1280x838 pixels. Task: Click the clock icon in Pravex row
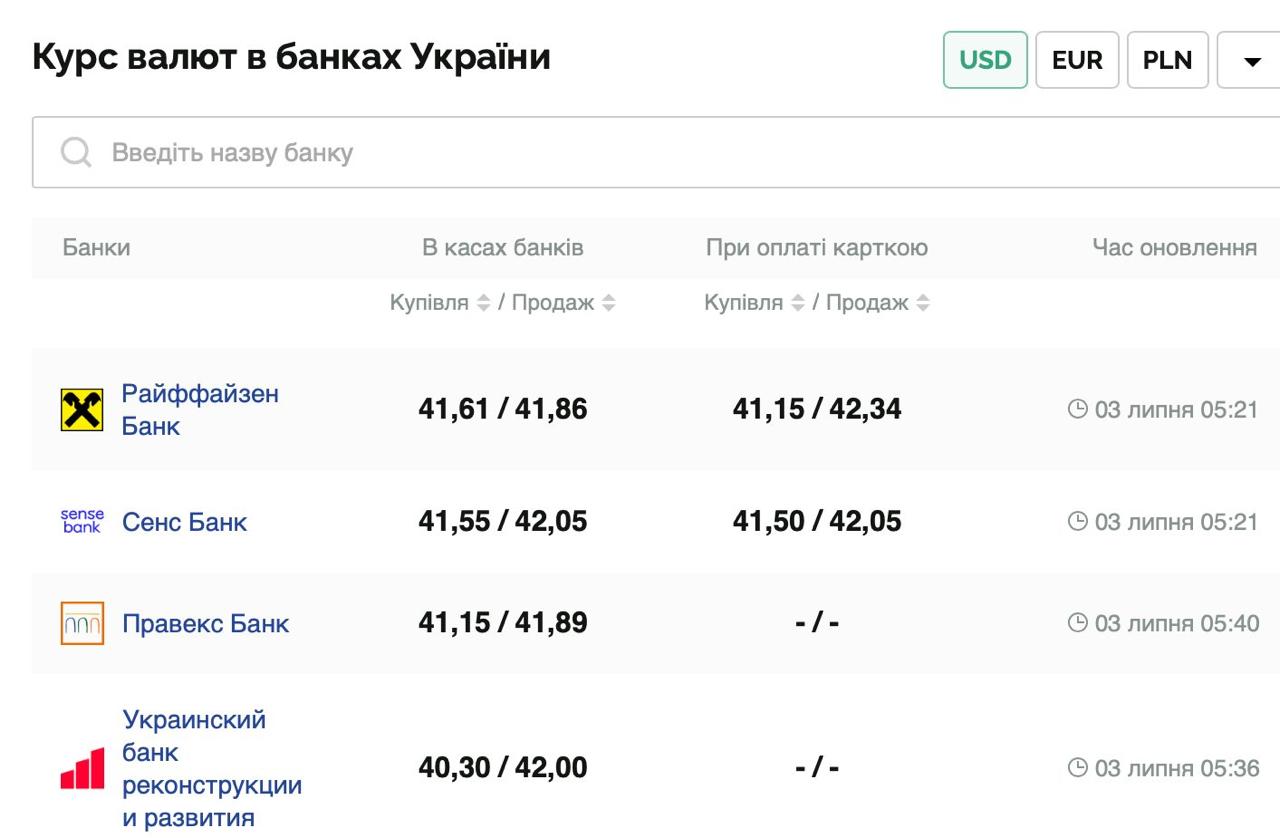[x=1077, y=624]
